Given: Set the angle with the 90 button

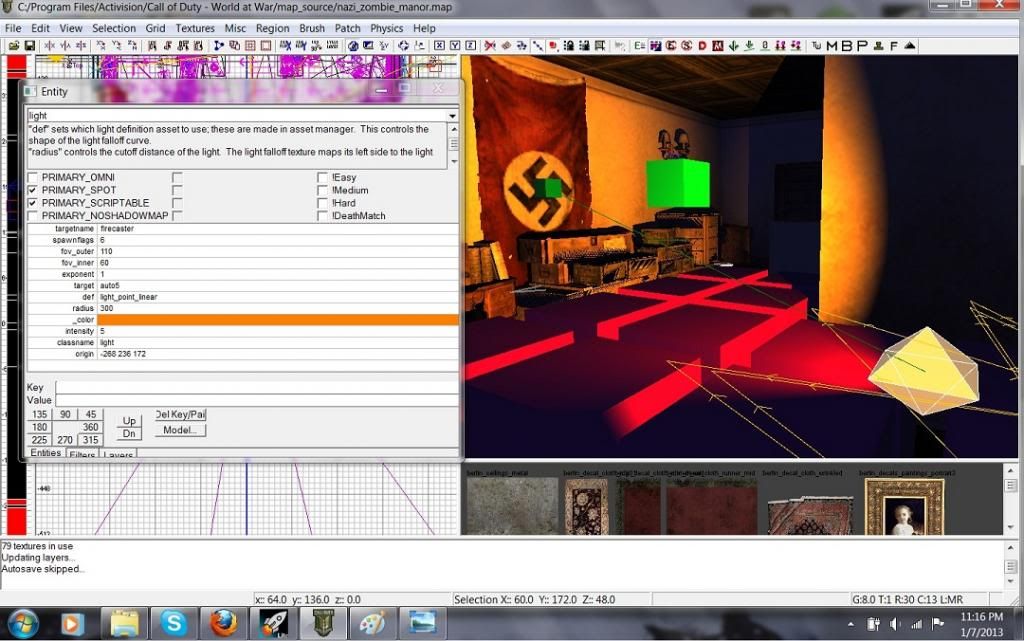Looking at the screenshot, I should coord(65,414).
